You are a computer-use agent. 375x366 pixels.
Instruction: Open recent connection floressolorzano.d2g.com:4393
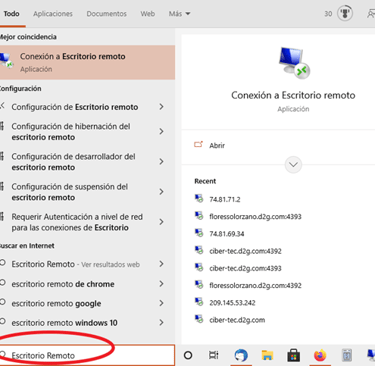pos(255,217)
